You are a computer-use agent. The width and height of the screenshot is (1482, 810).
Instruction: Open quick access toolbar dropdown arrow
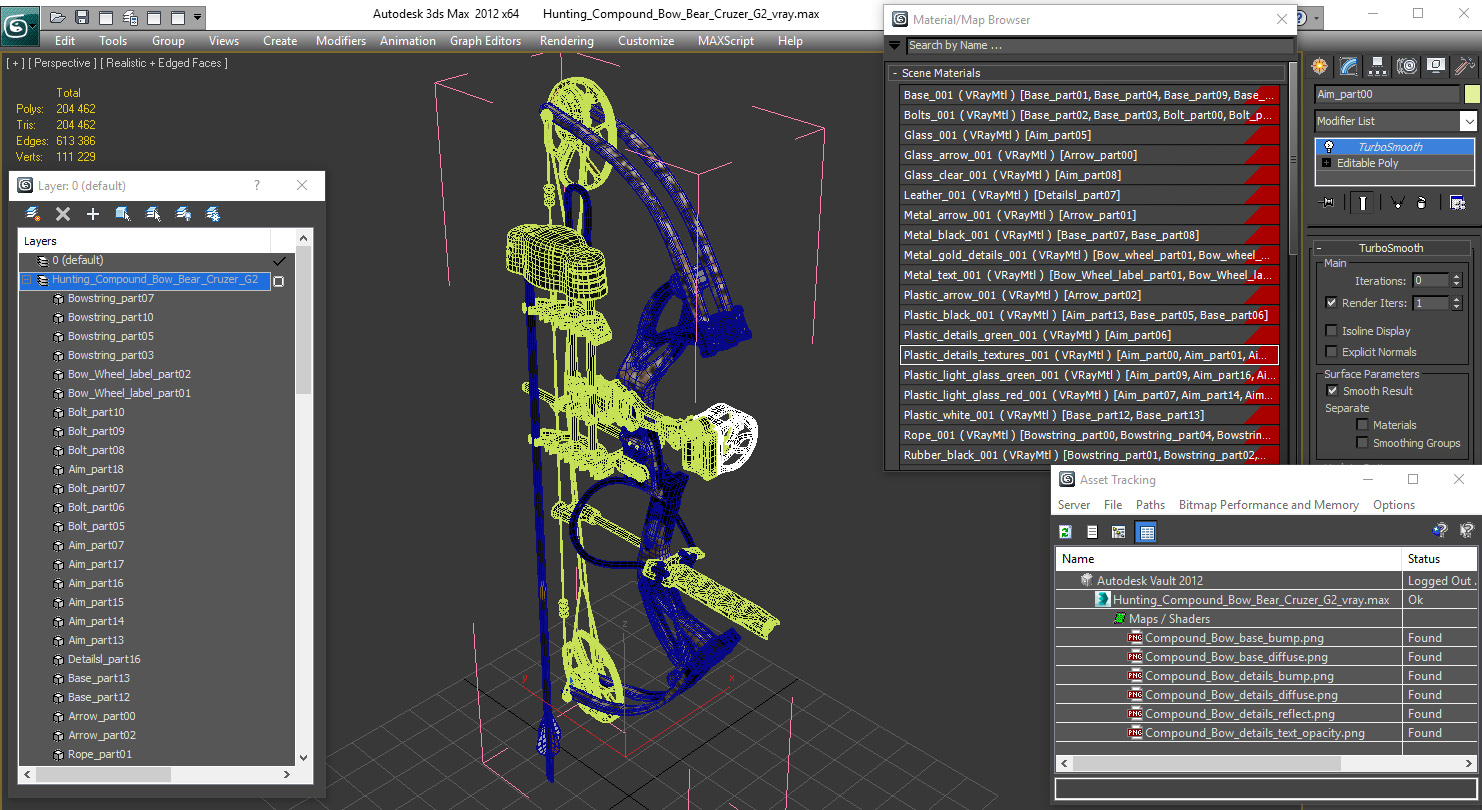coord(197,18)
